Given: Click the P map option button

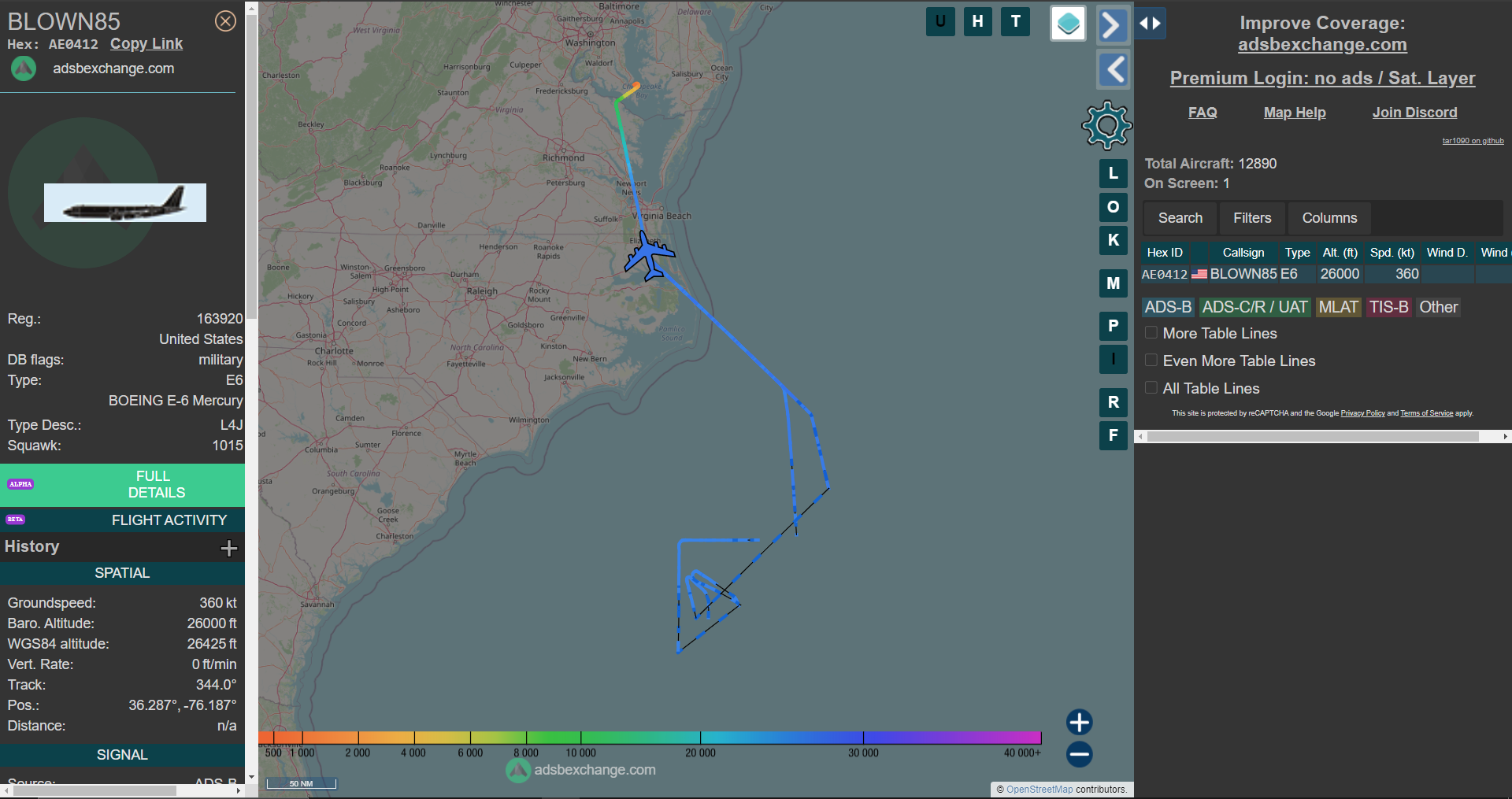Looking at the screenshot, I should pyautogui.click(x=1113, y=326).
